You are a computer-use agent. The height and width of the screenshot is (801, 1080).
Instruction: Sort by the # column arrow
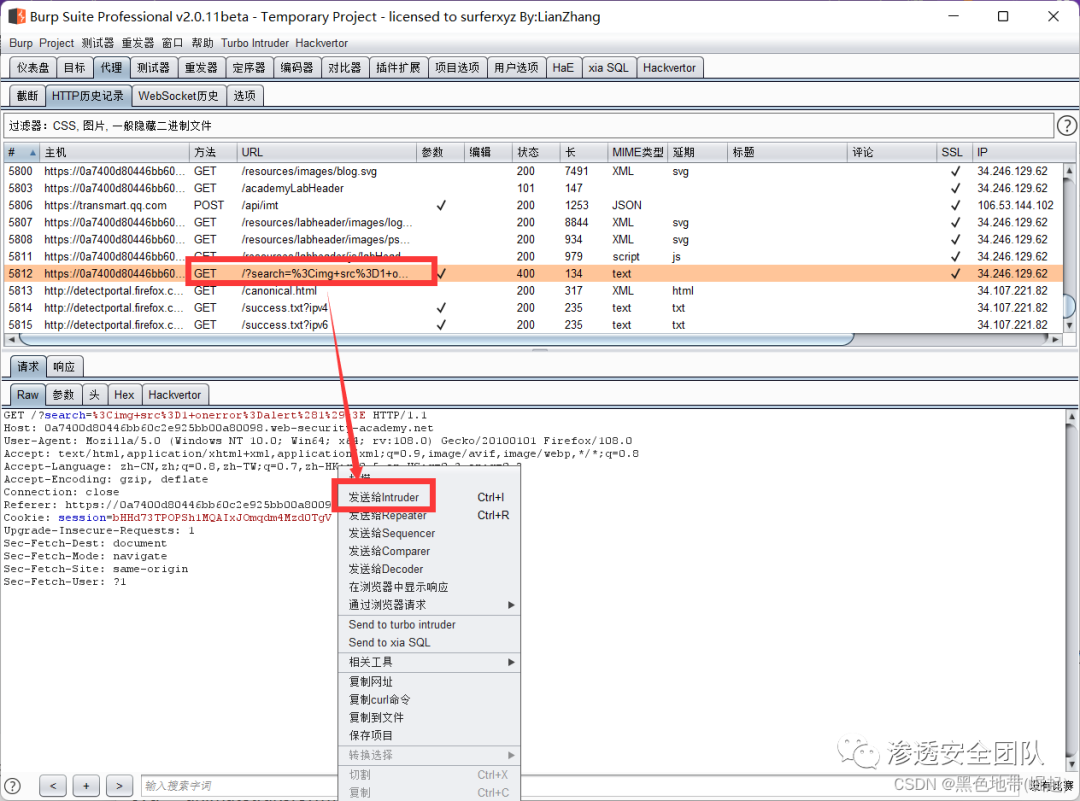click(x=32, y=152)
